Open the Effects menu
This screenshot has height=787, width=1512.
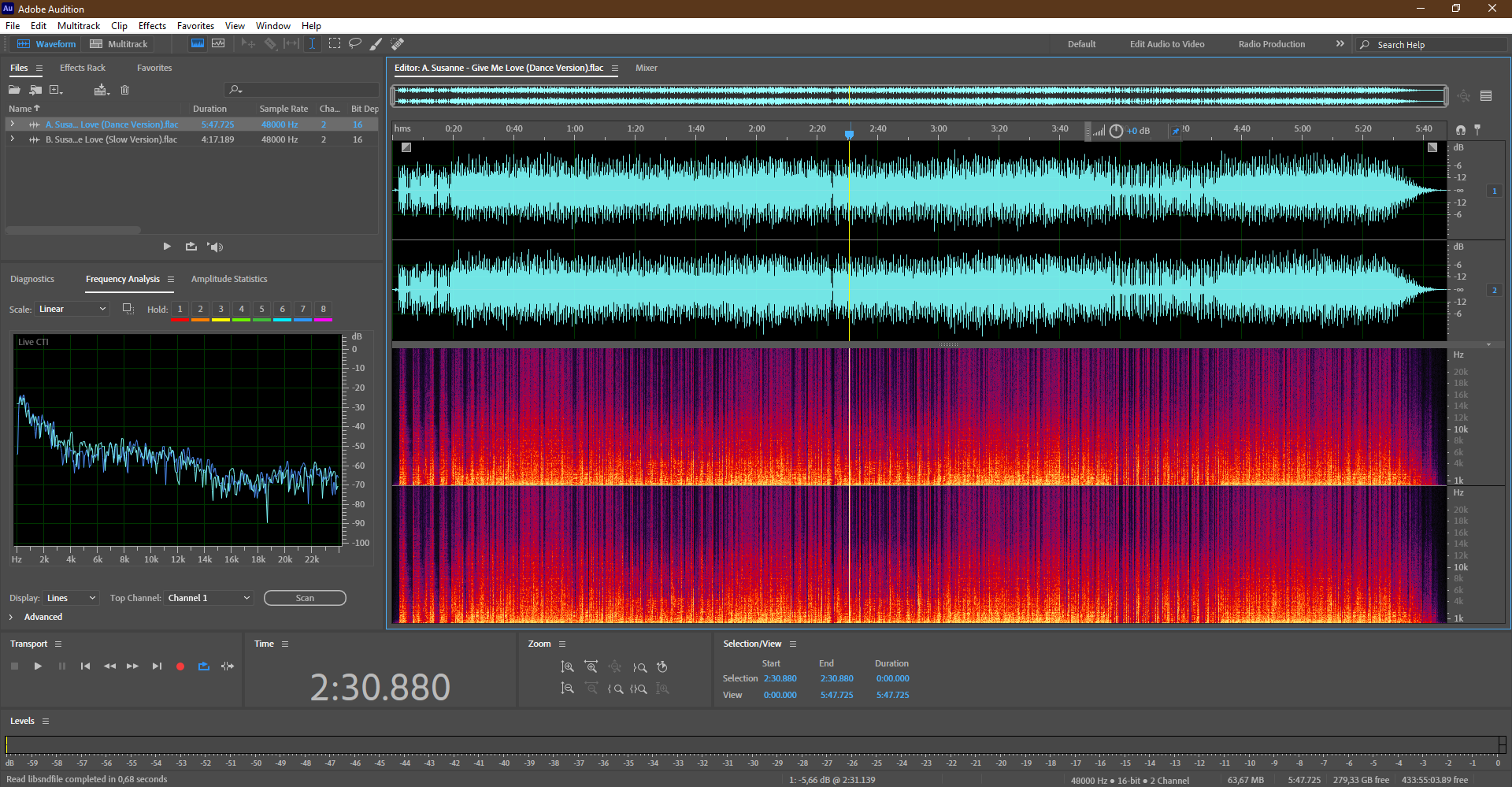click(x=152, y=26)
